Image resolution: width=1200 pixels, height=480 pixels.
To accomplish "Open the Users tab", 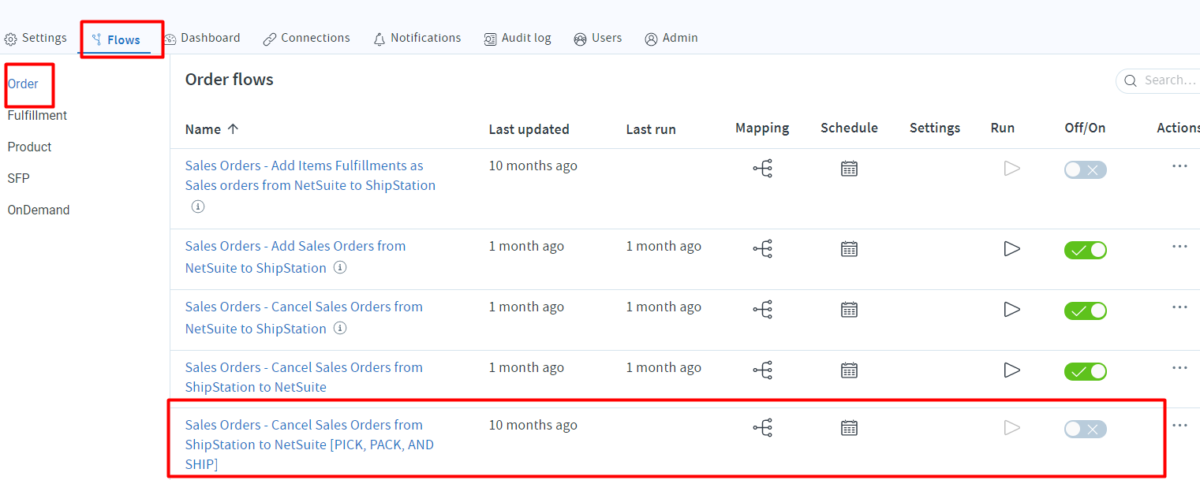I will click(598, 38).
